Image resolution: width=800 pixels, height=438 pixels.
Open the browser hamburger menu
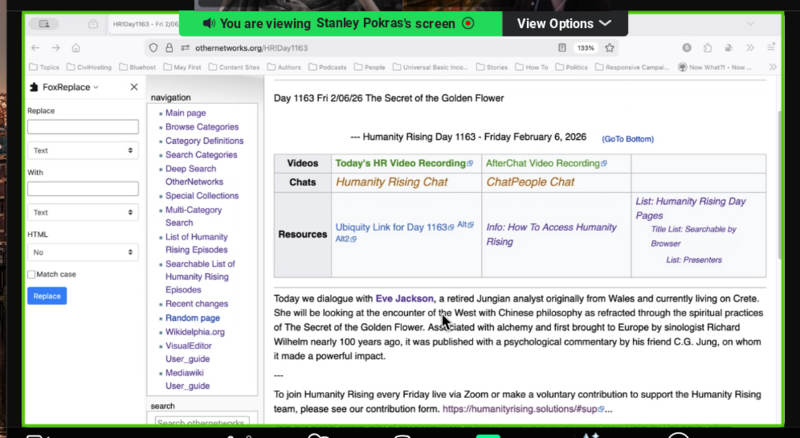tap(771, 47)
